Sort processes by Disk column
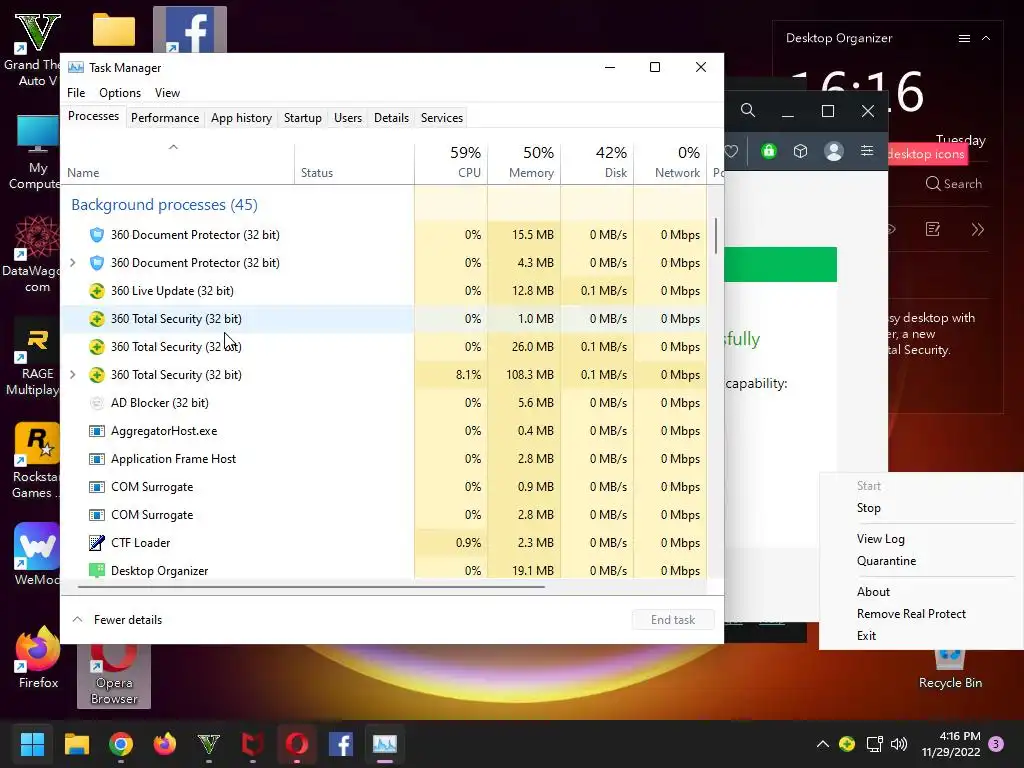The width and height of the screenshot is (1024, 768). pos(598,162)
